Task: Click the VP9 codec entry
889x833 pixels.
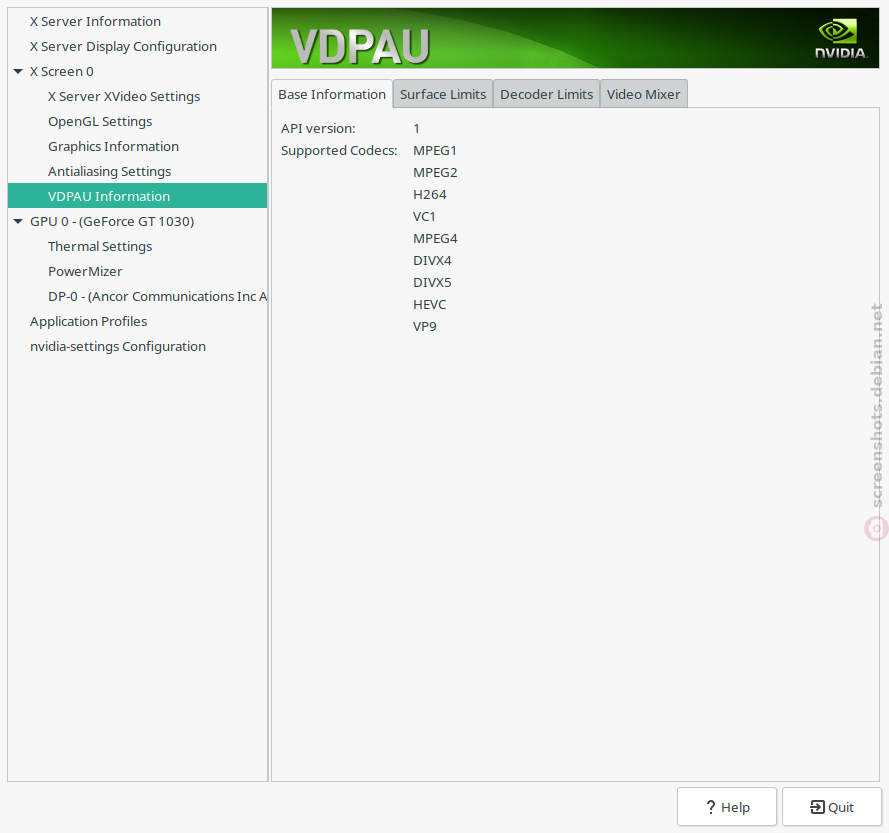Action: pyautogui.click(x=425, y=327)
